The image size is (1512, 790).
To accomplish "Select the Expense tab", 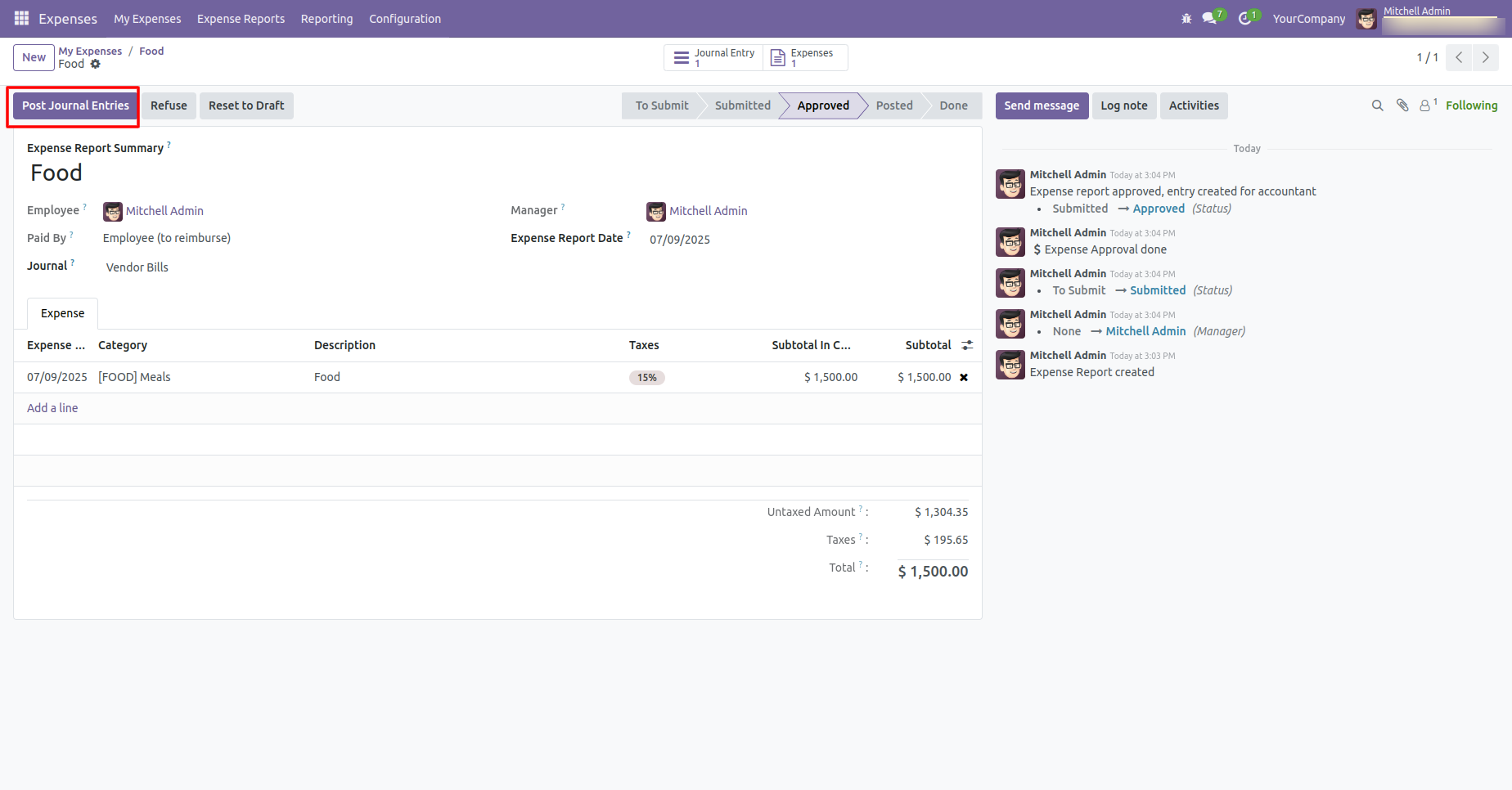I will point(63,313).
